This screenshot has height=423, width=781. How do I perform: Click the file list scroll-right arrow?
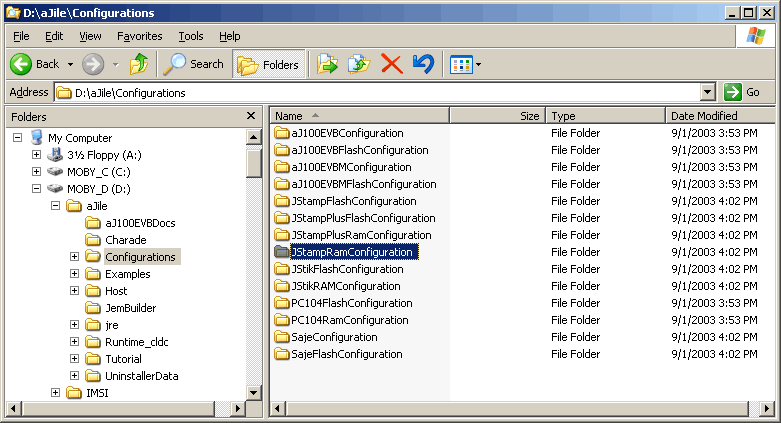click(x=767, y=409)
